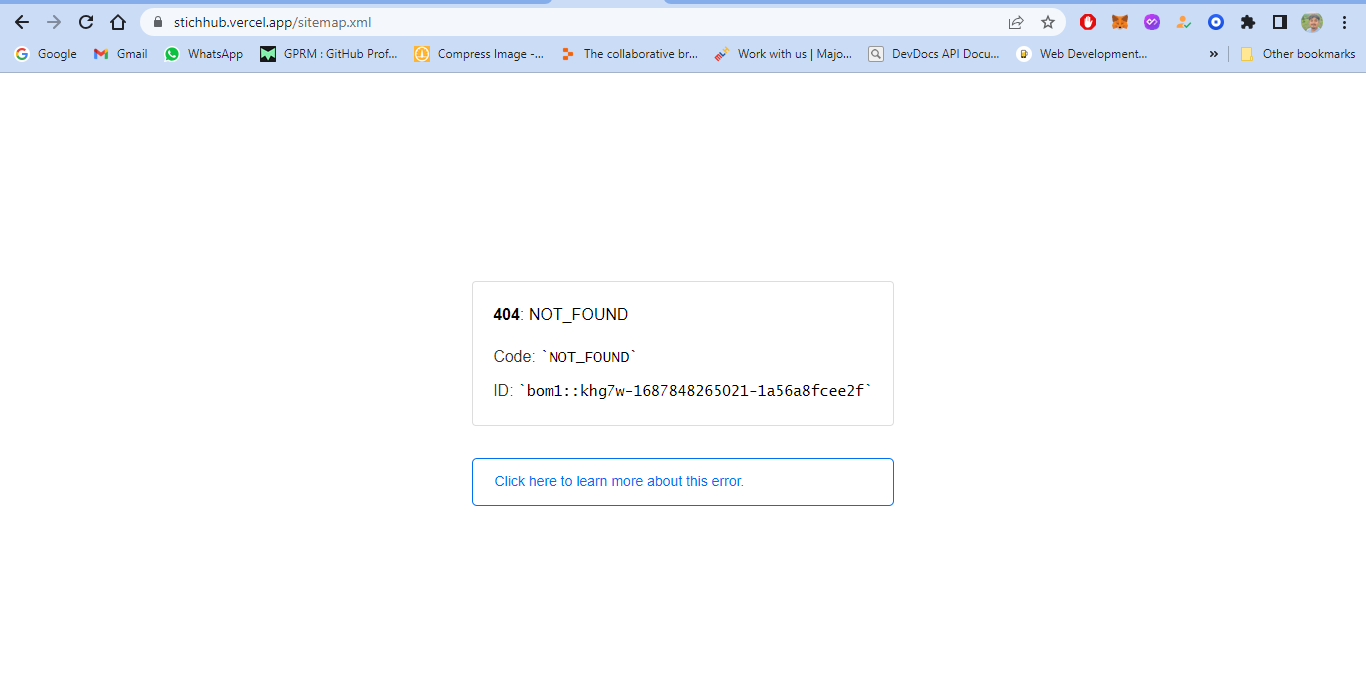The width and height of the screenshot is (1366, 698).
Task: Click the Chrome profile avatar
Action: click(1312, 22)
